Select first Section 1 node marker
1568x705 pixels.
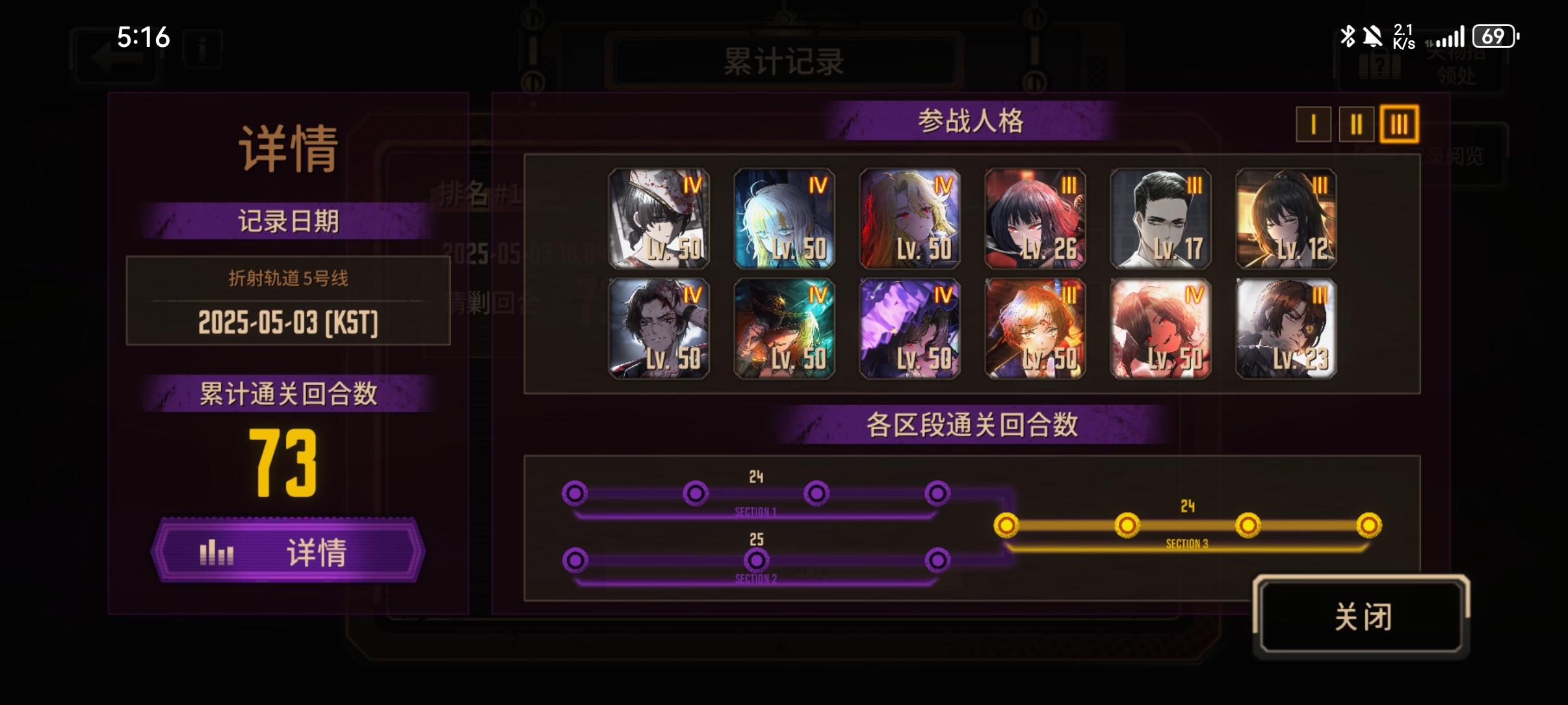tap(575, 494)
